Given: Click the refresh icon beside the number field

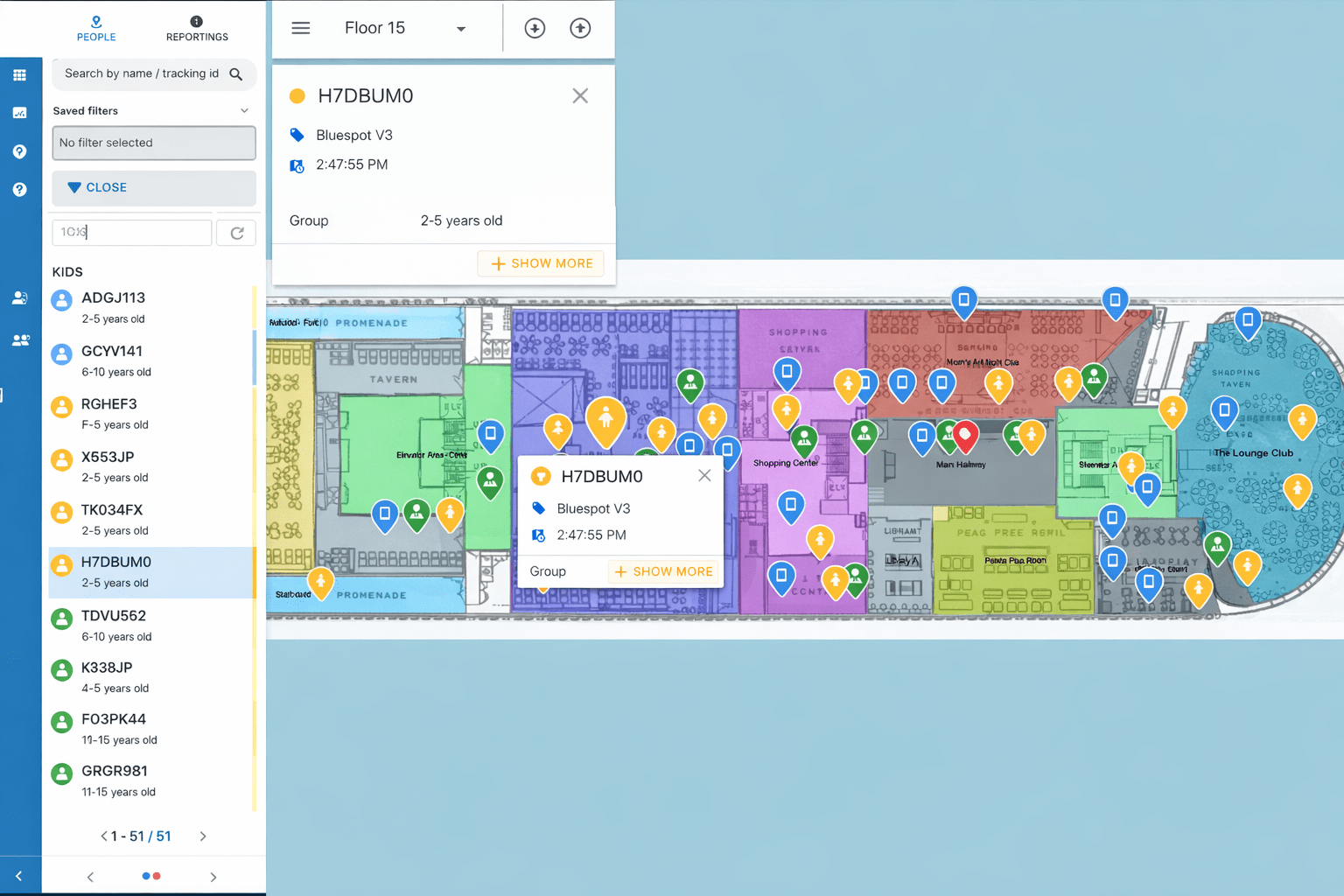Looking at the screenshot, I should [236, 233].
